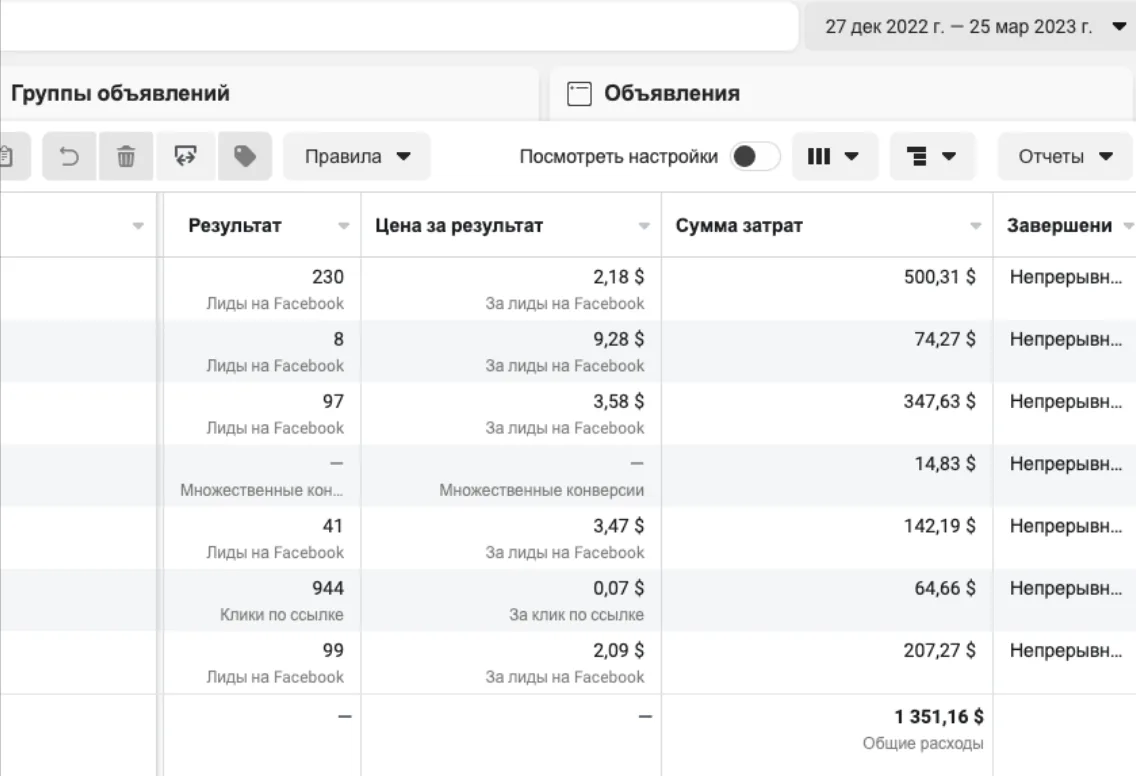Open the leftmost column header arrow
This screenshot has width=1136, height=776.
138,226
